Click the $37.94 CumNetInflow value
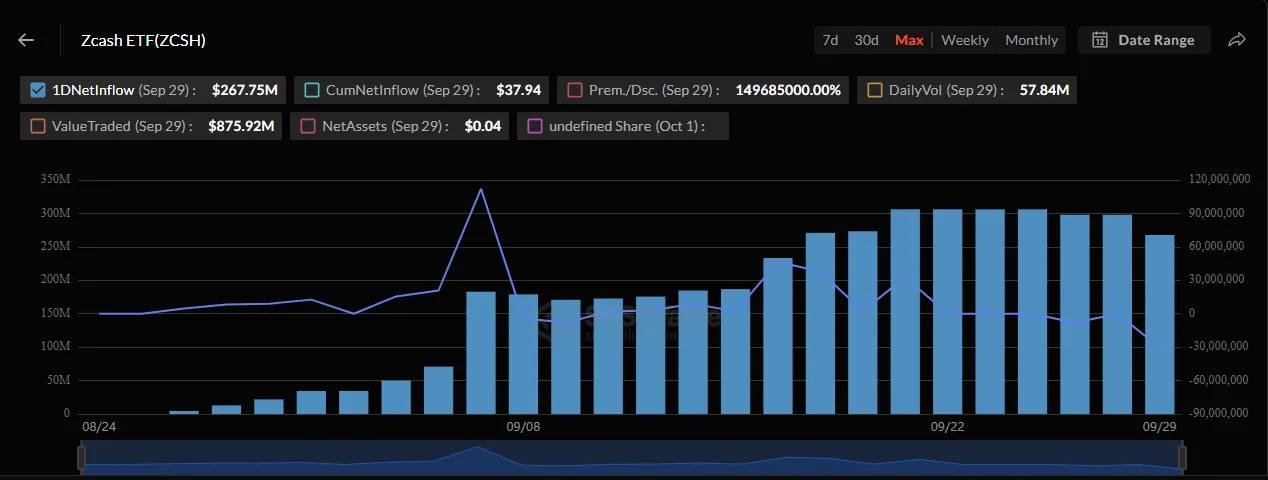 pos(518,90)
